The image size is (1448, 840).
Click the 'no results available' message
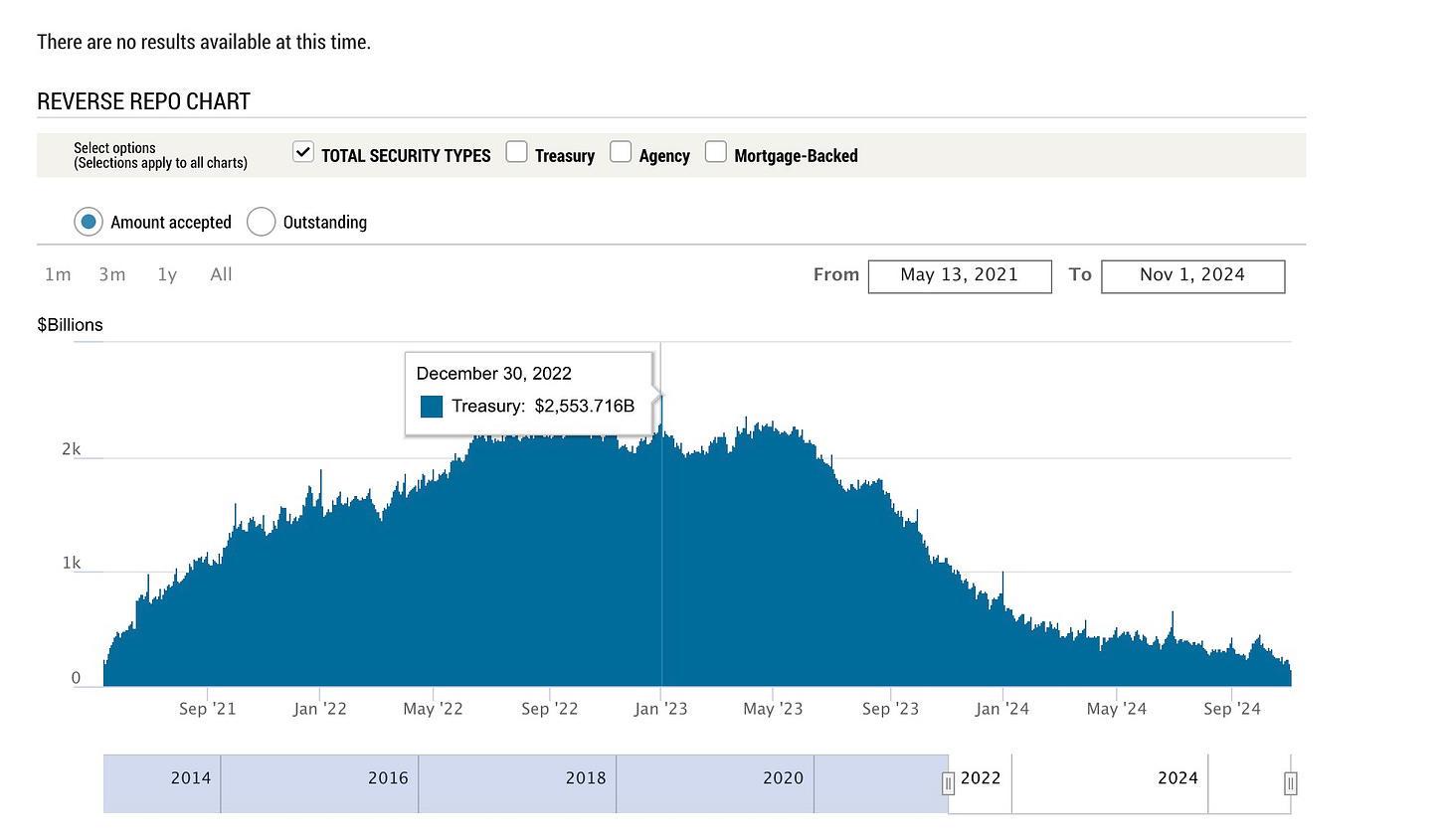[x=204, y=42]
